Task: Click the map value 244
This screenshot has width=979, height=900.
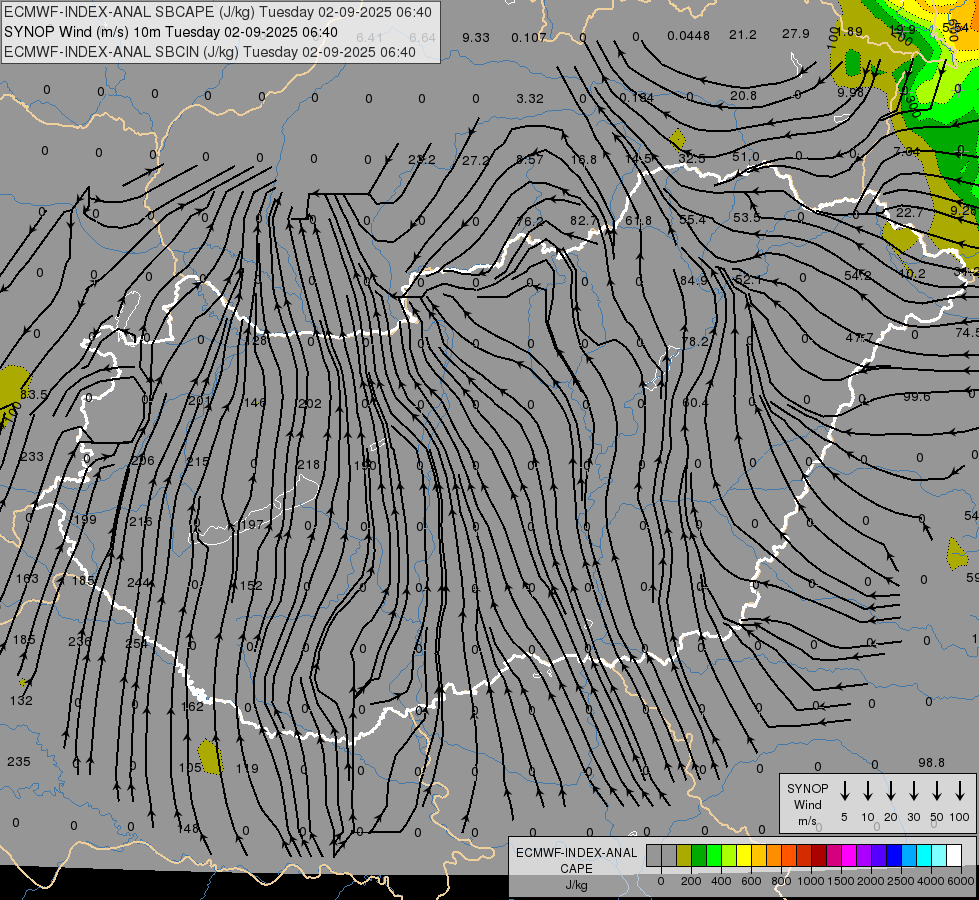Action: (x=139, y=583)
